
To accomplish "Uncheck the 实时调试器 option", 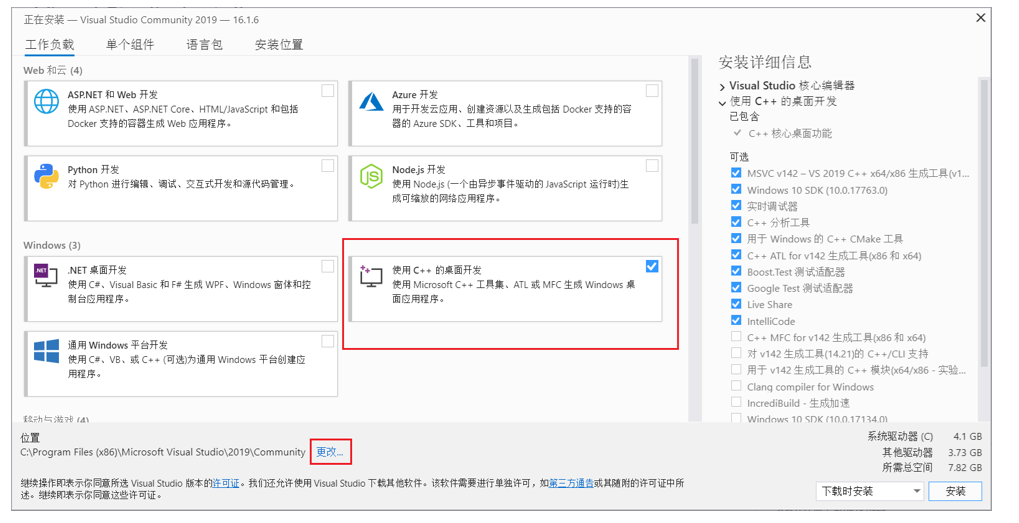I will coord(736,205).
